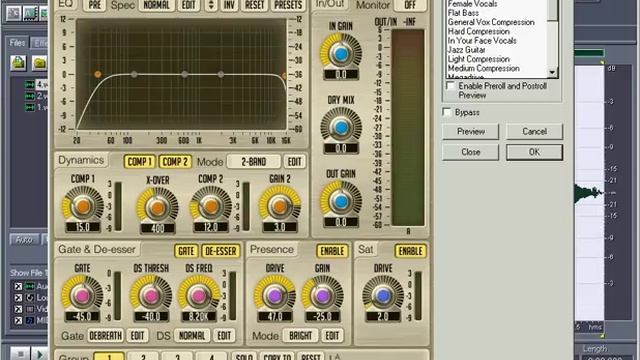Select the orange low-cut EQ node

pyautogui.click(x=98, y=74)
